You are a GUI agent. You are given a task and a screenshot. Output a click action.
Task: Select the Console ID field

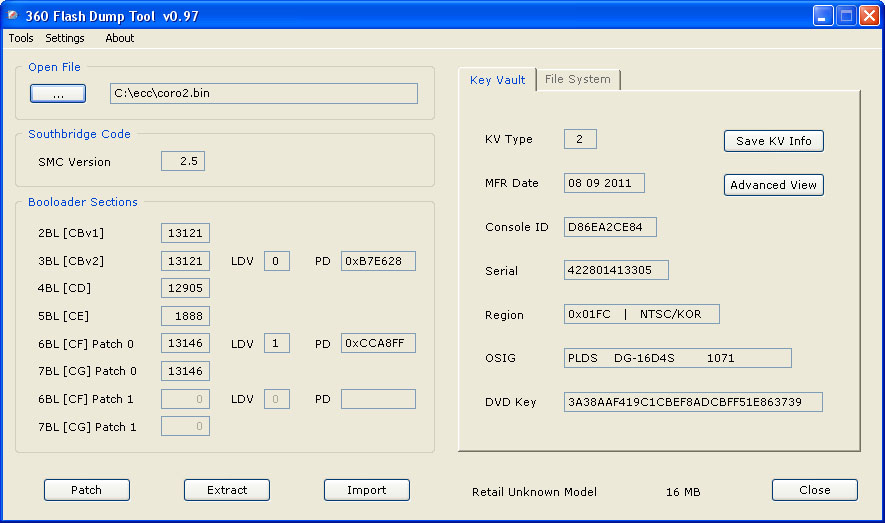click(x=610, y=227)
